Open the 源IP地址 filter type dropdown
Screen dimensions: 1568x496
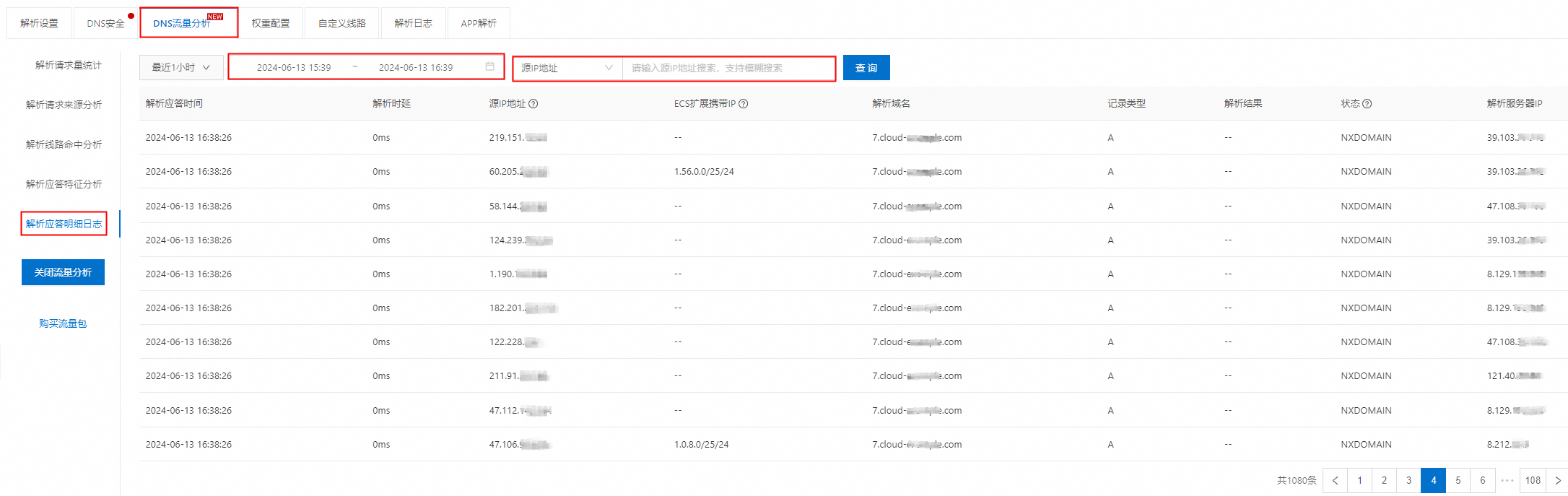(x=567, y=68)
